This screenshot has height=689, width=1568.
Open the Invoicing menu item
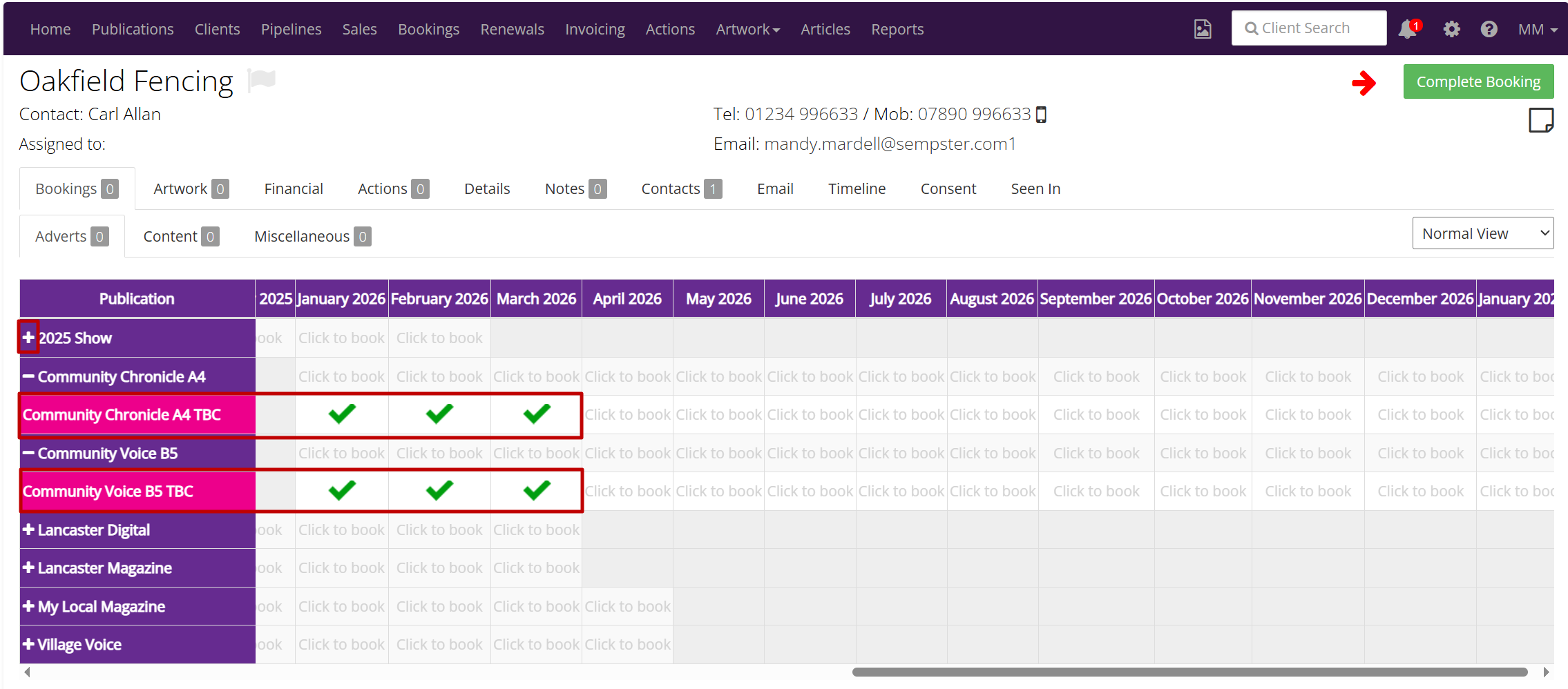(595, 29)
